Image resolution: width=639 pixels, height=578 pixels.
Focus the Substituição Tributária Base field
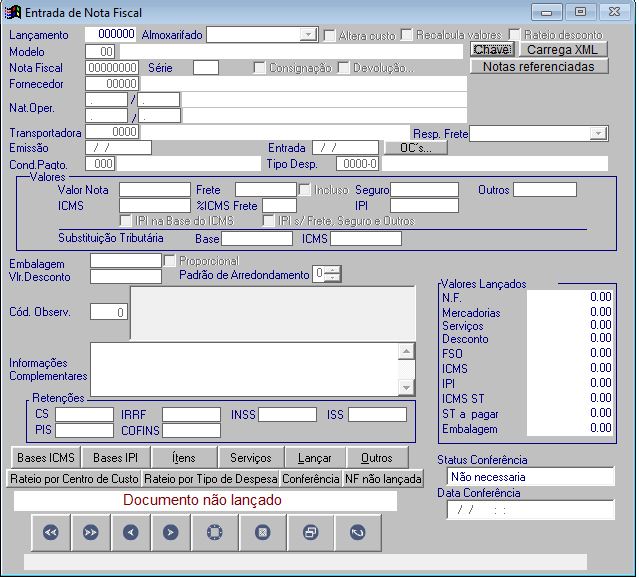click(x=257, y=238)
